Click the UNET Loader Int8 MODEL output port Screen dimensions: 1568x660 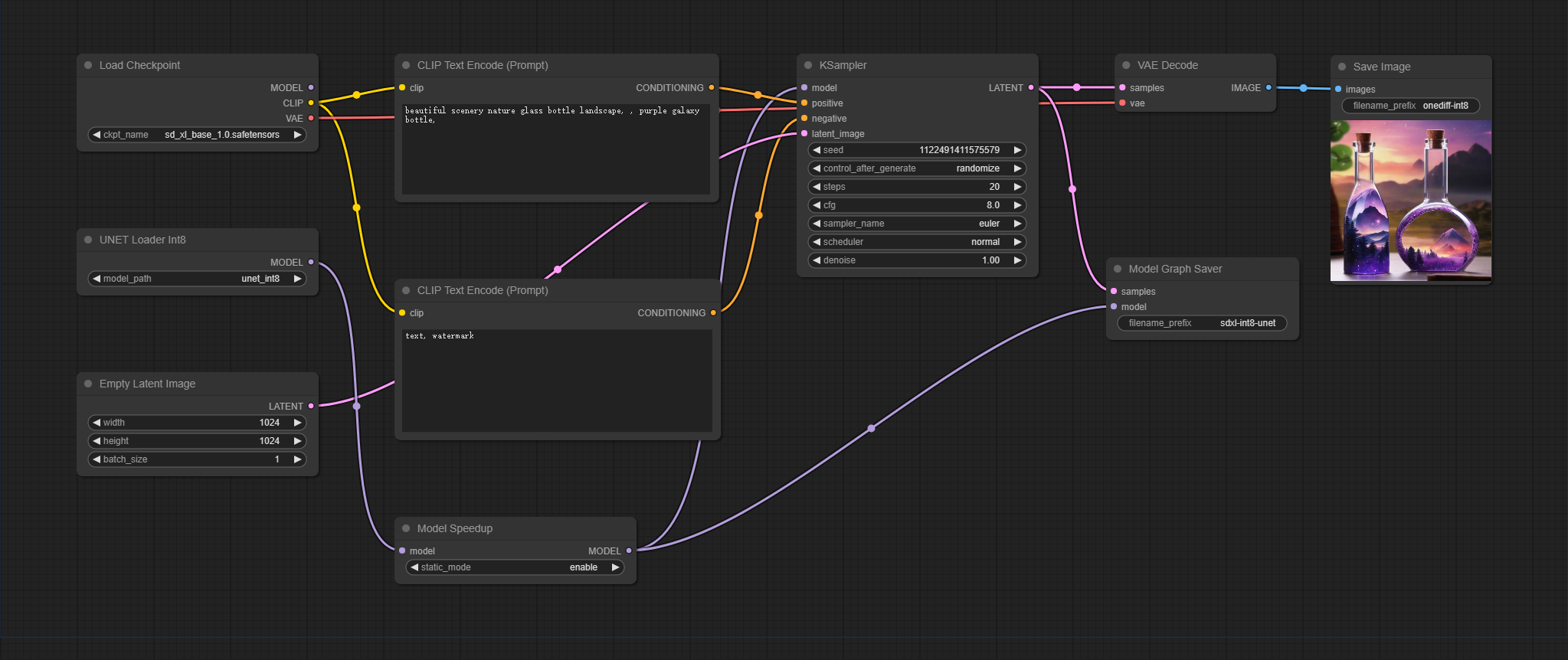point(311,263)
